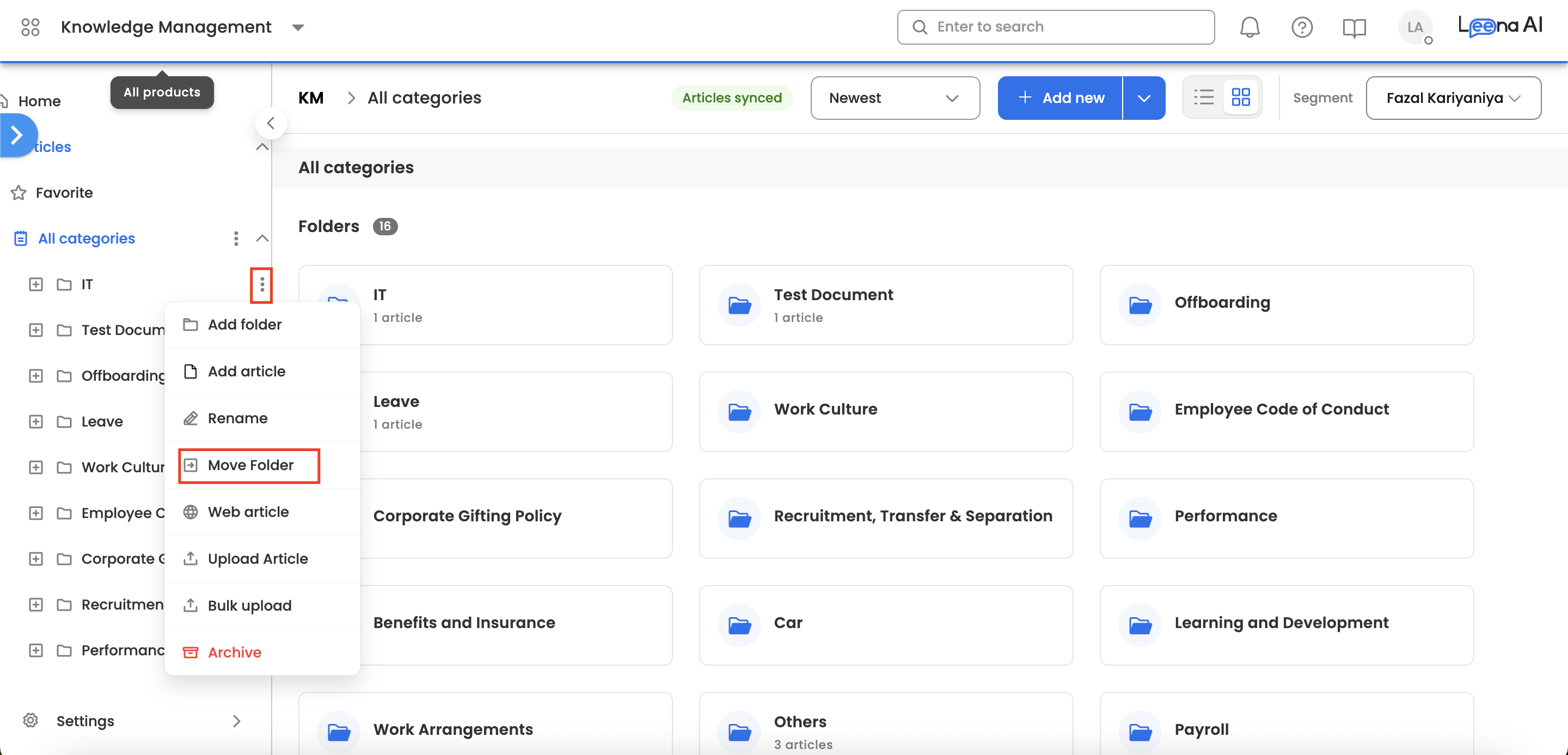Click the help question mark icon
Image resolution: width=1568 pixels, height=755 pixels.
[1301, 27]
